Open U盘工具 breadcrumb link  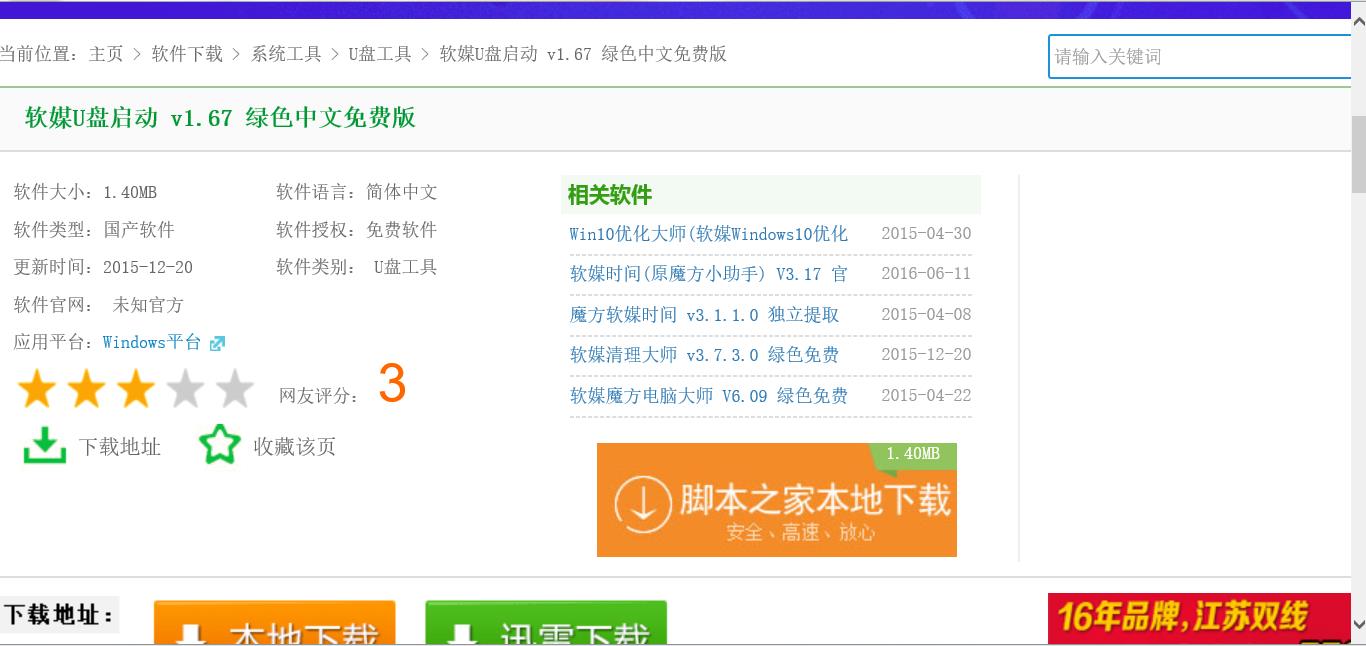380,54
